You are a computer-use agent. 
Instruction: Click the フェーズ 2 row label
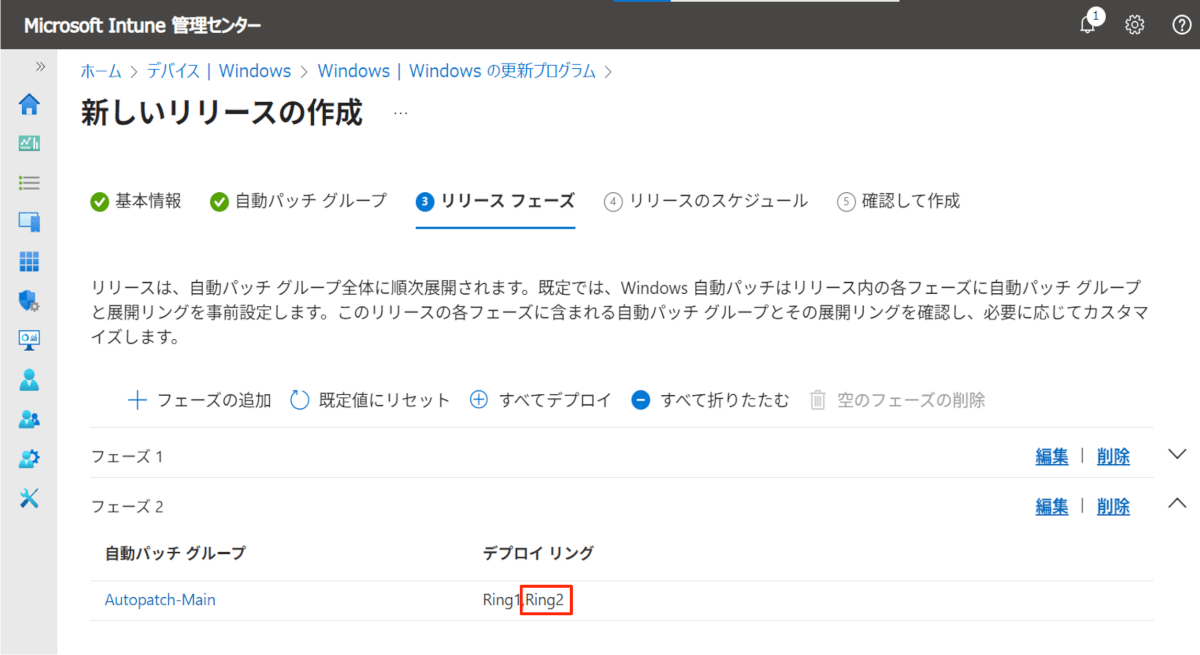(x=127, y=507)
